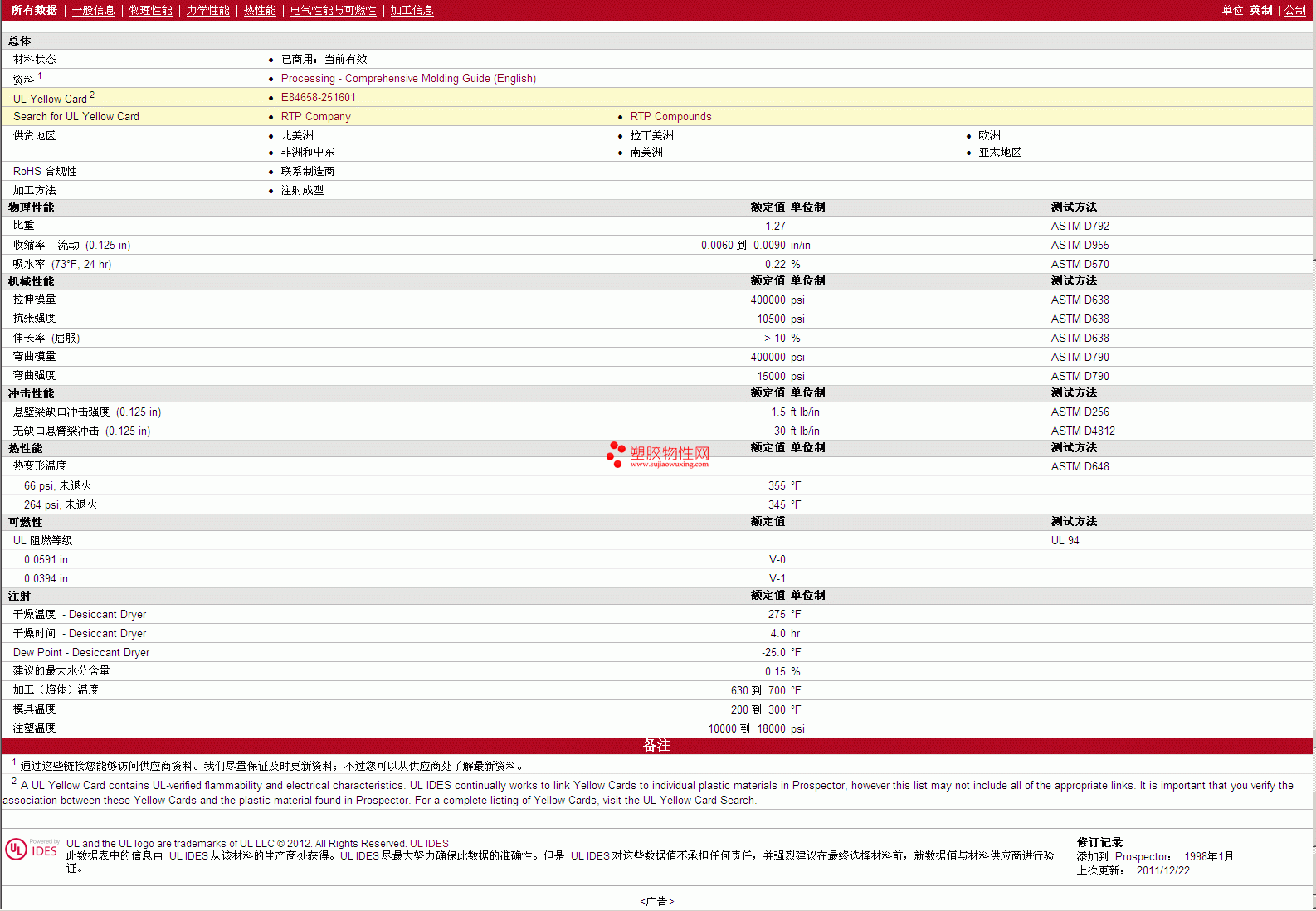Search Yellow Card for RTP Compounds
This screenshot has height=911, width=1316.
pos(670,116)
